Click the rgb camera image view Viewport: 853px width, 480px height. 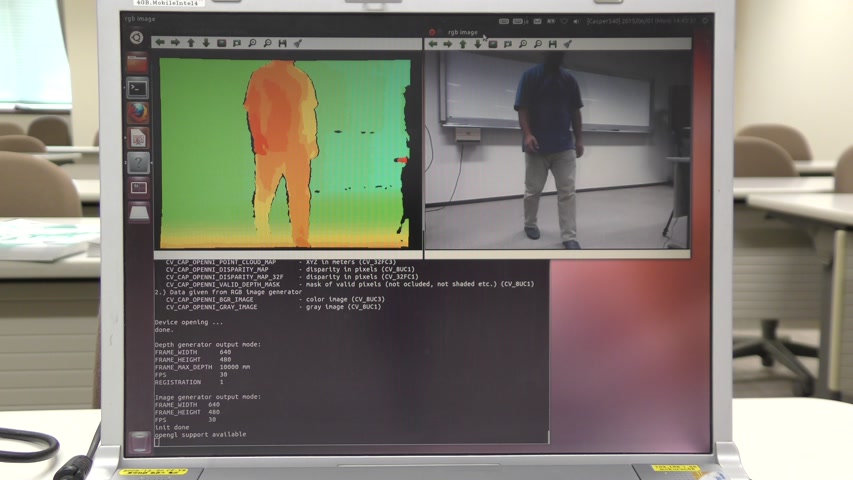[557, 150]
